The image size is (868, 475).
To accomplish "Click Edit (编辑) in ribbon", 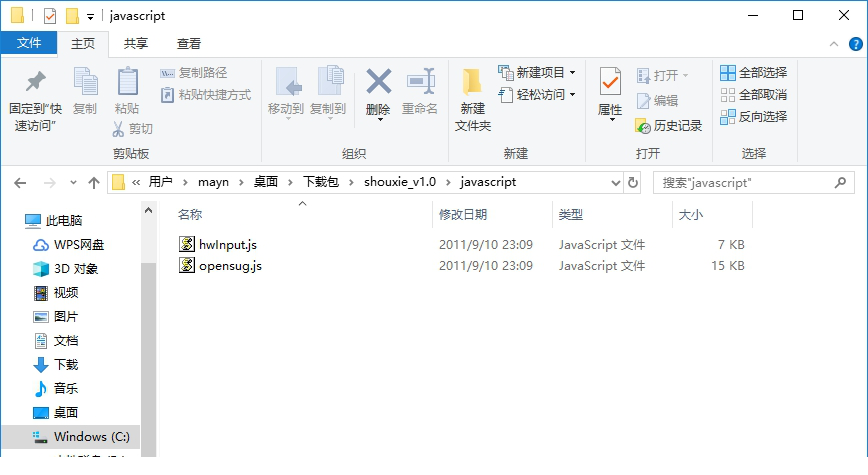I will point(658,101).
